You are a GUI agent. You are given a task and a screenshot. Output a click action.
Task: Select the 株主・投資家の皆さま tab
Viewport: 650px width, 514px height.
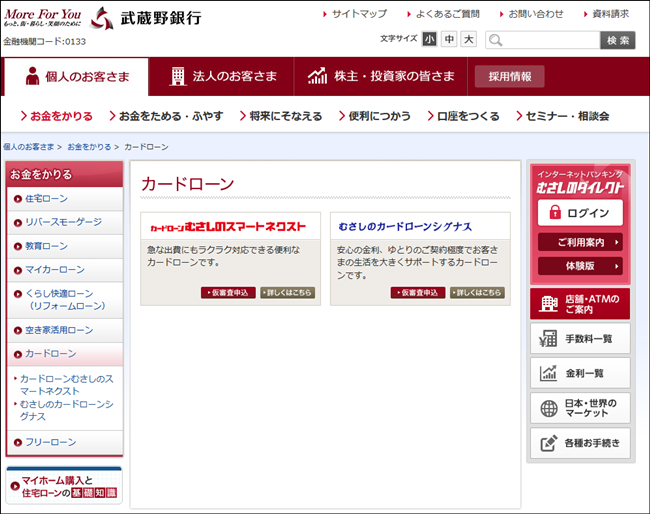pos(381,77)
